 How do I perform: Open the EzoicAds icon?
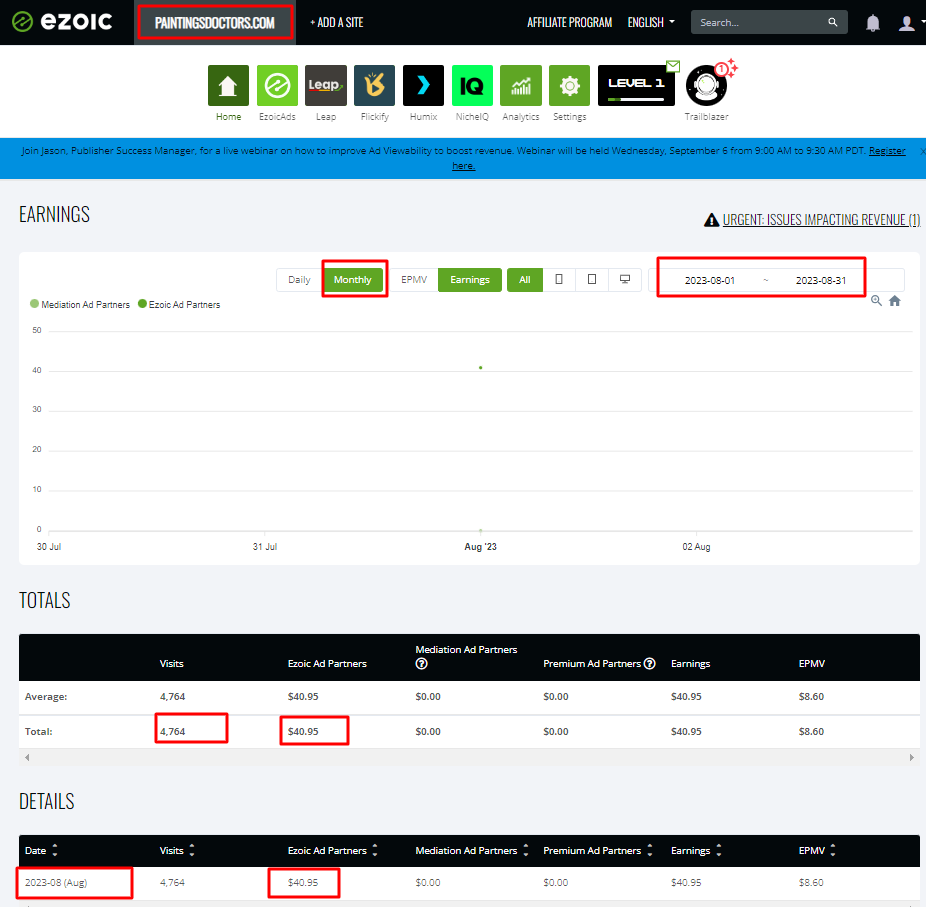277,86
